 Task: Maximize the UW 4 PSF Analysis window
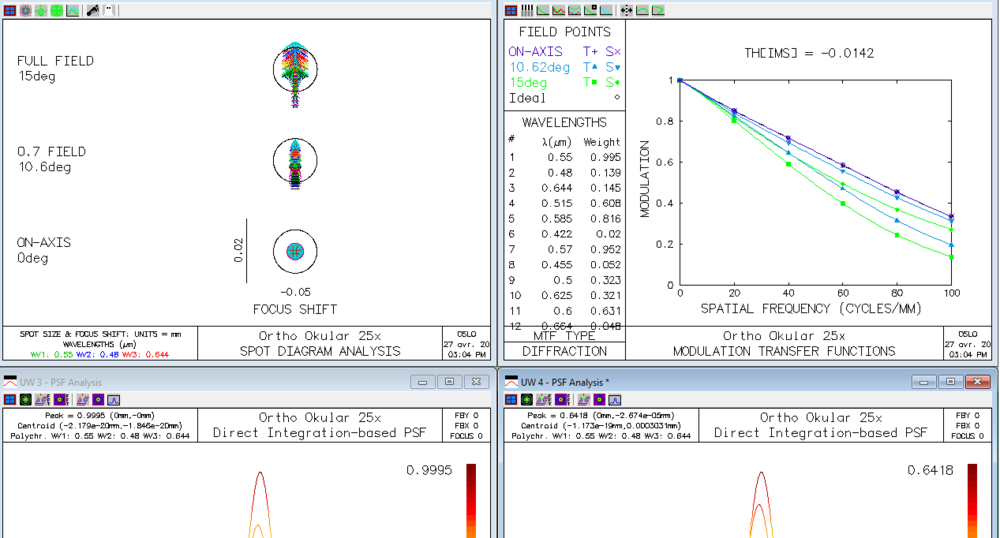(x=951, y=382)
